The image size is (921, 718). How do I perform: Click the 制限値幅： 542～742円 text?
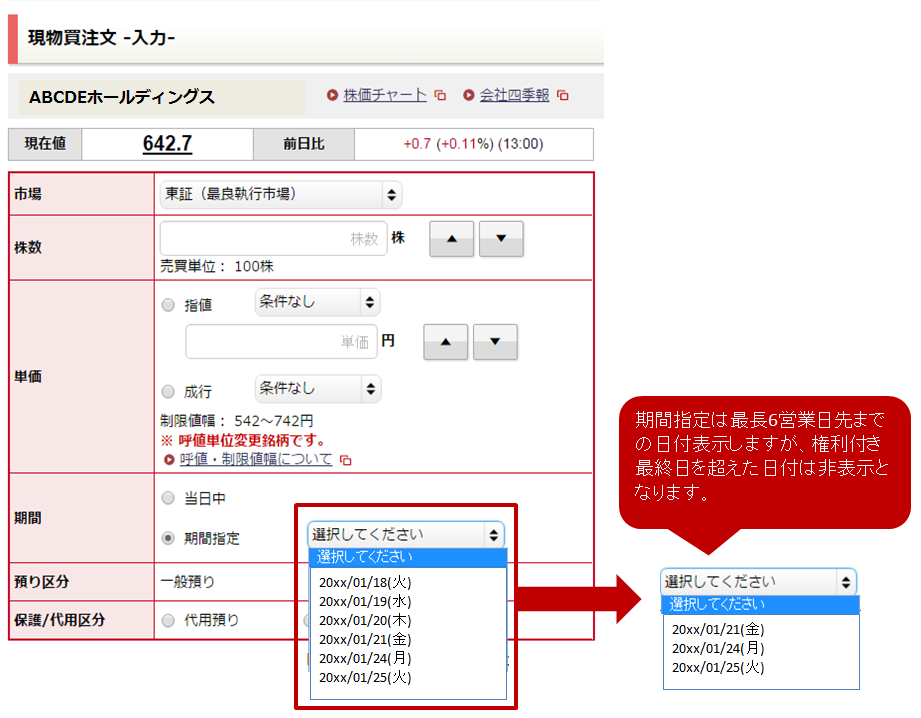(x=237, y=421)
